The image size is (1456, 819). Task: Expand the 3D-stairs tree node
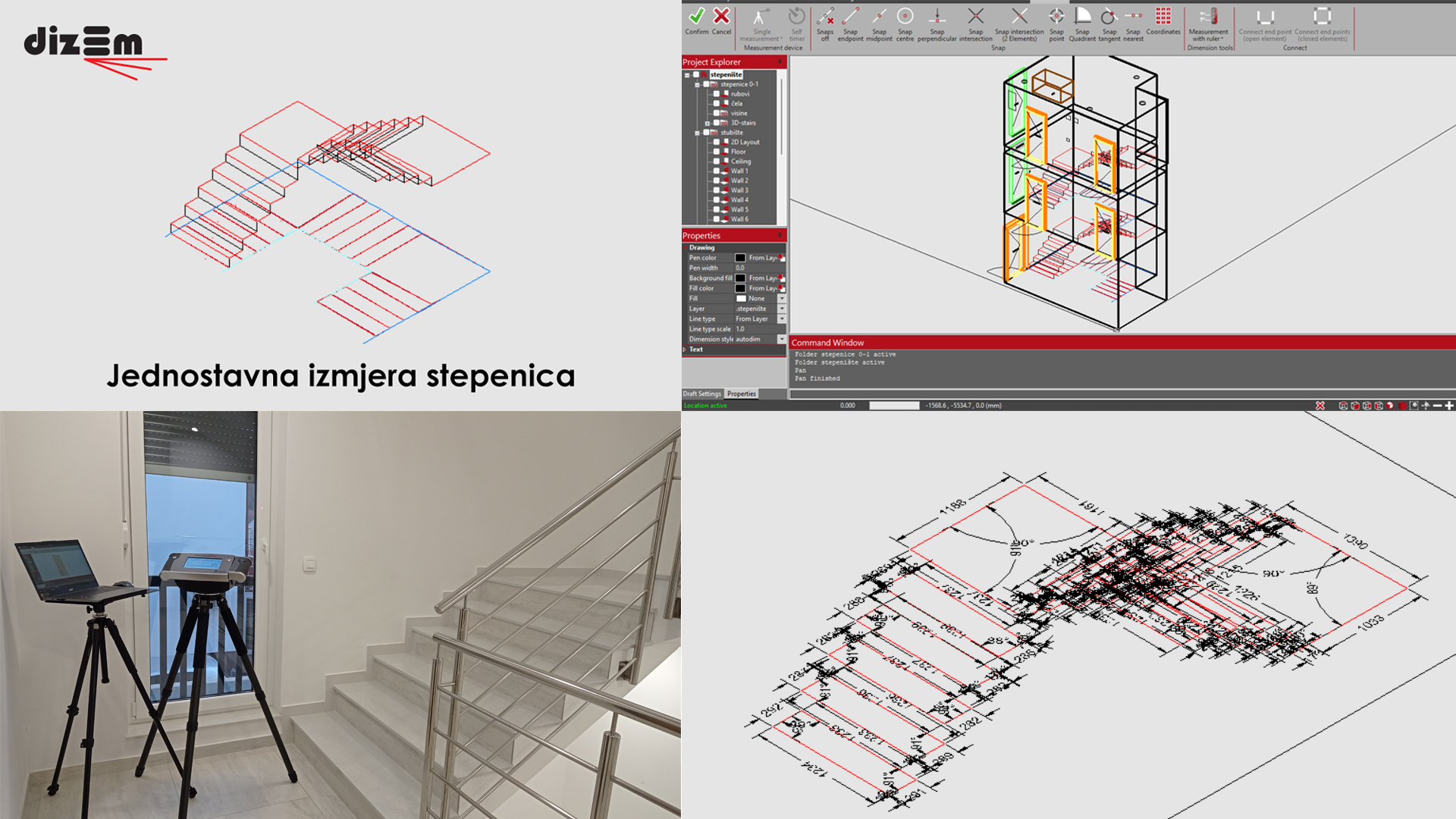coord(708,123)
